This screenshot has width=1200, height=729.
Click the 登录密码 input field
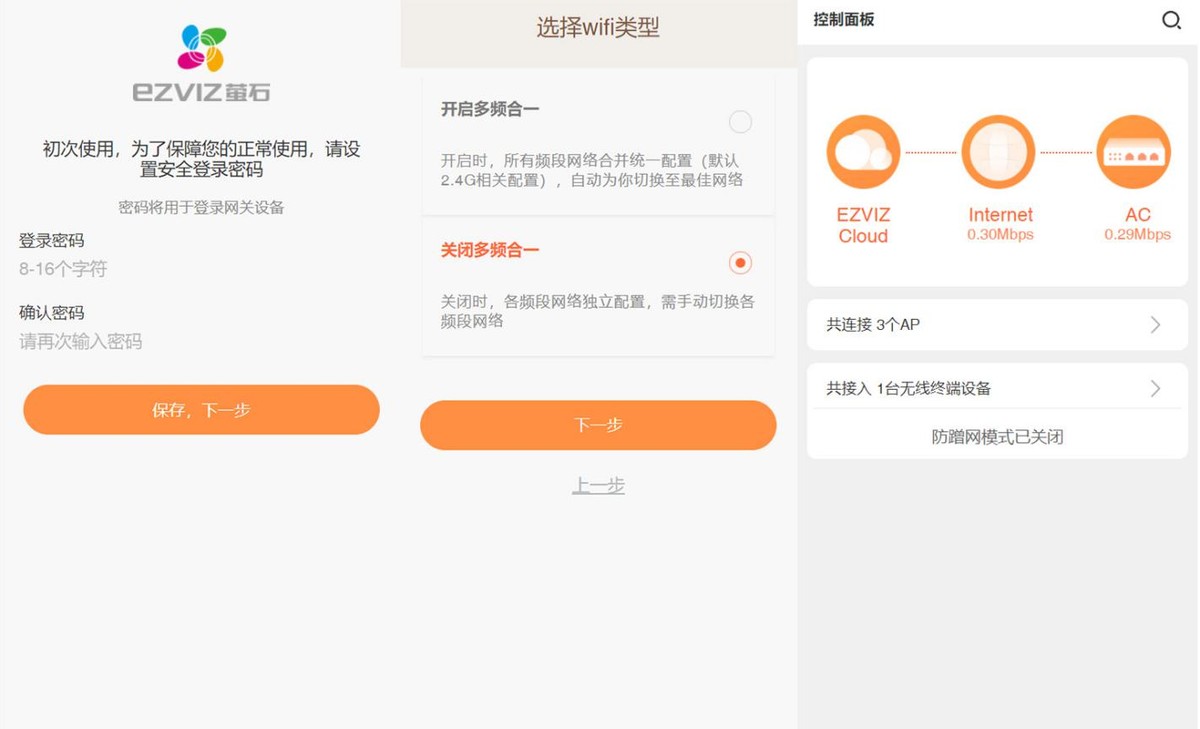point(200,269)
